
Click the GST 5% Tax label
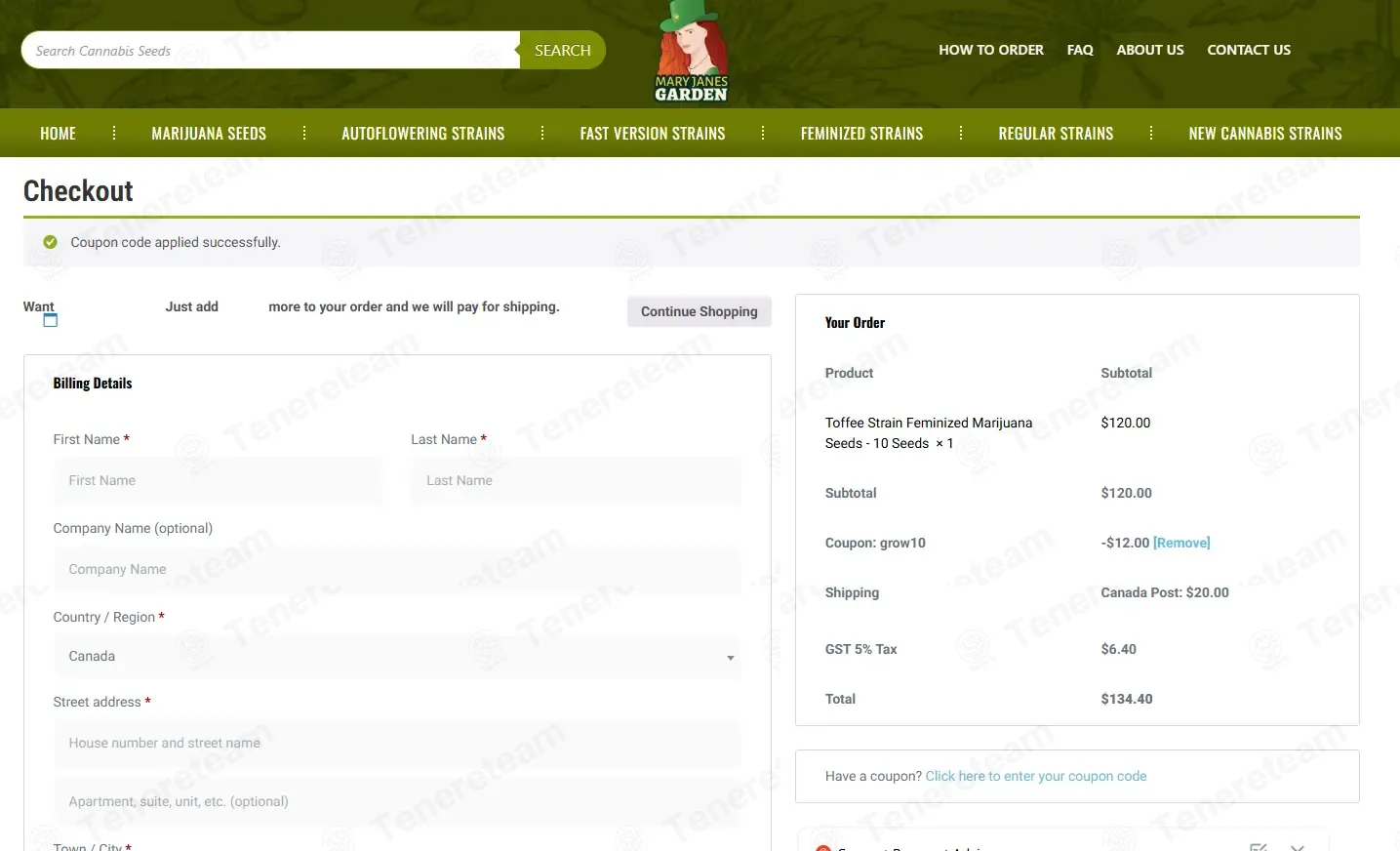tap(860, 649)
